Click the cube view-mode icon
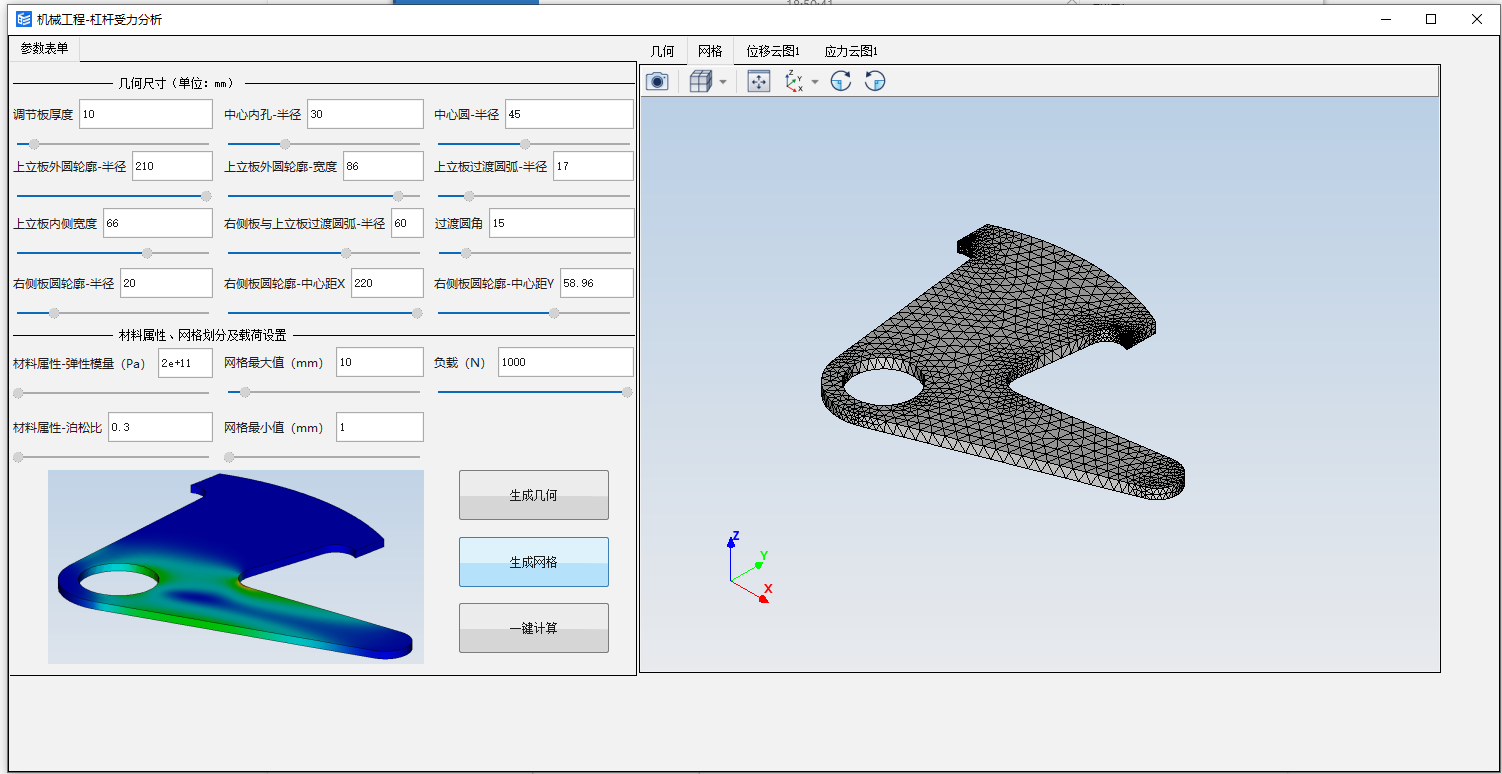 700,82
